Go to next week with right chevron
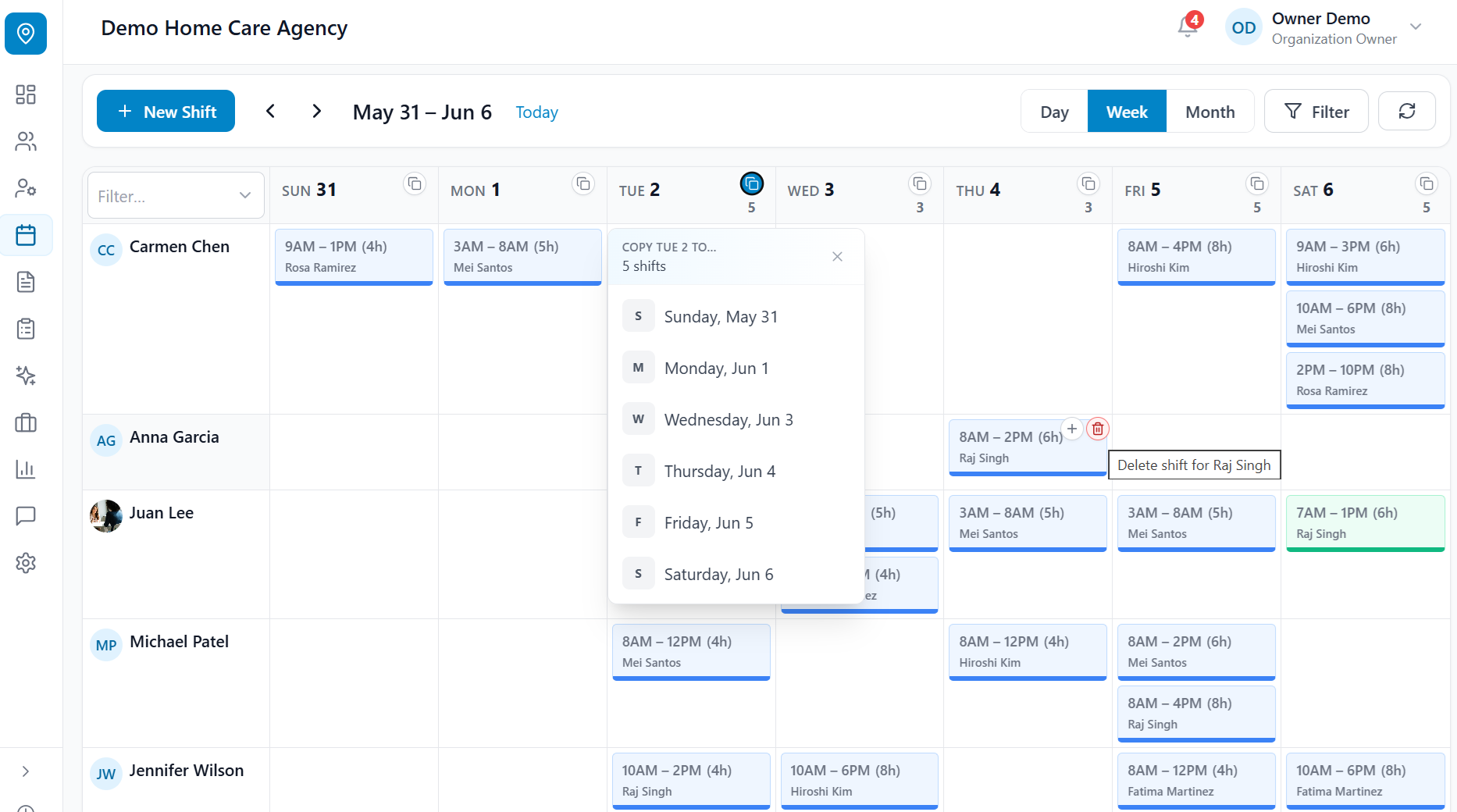This screenshot has height=812, width=1457. 316,111
